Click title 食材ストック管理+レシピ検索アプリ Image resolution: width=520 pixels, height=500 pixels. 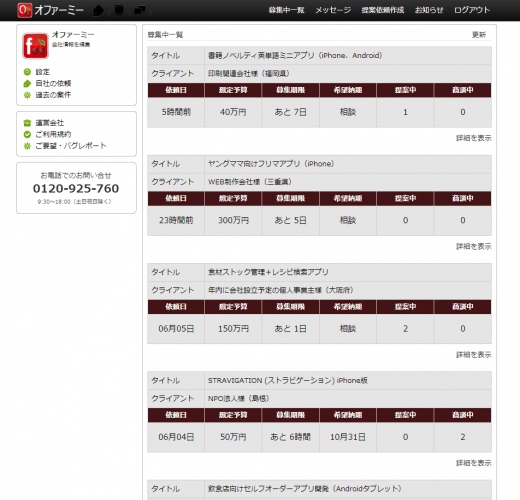click(268, 272)
